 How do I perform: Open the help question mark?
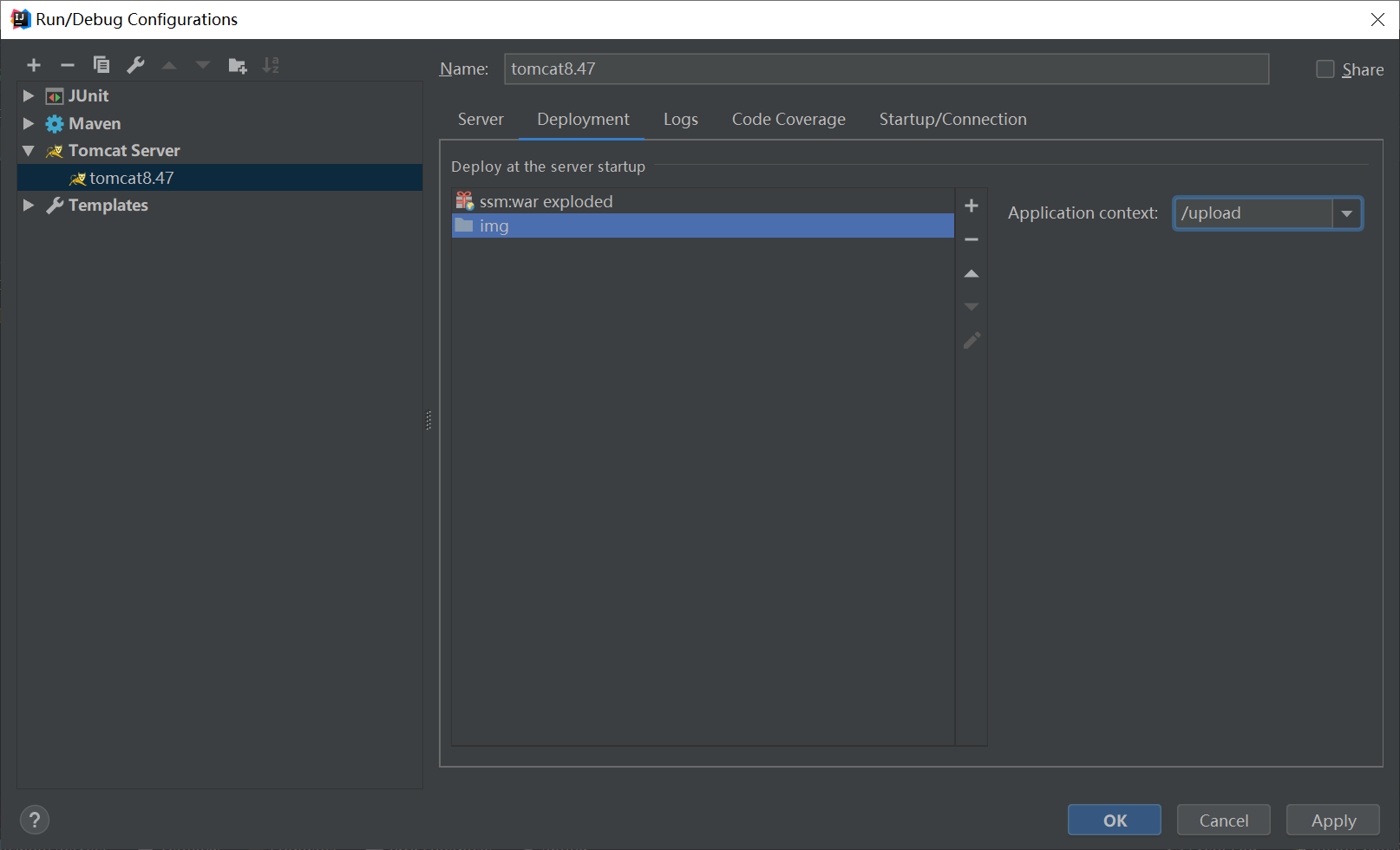point(35,819)
